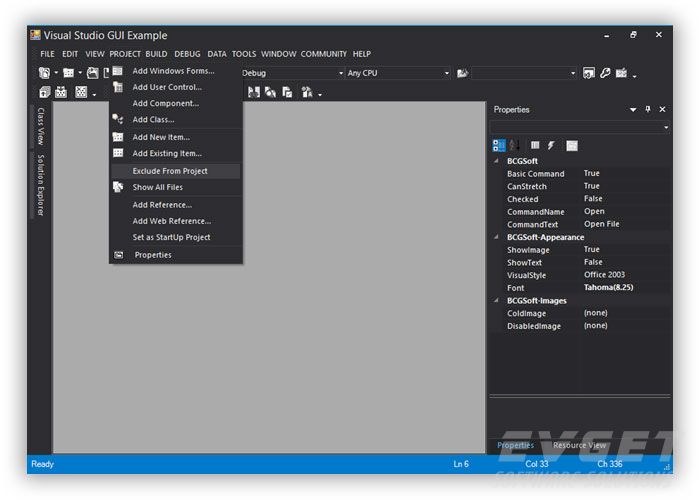Choose Add Windows Forms... from menu

(176, 71)
